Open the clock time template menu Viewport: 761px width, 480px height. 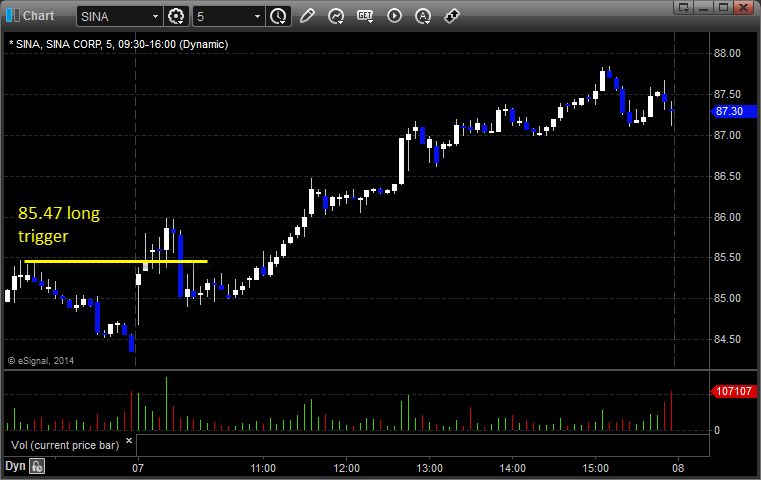[279, 17]
